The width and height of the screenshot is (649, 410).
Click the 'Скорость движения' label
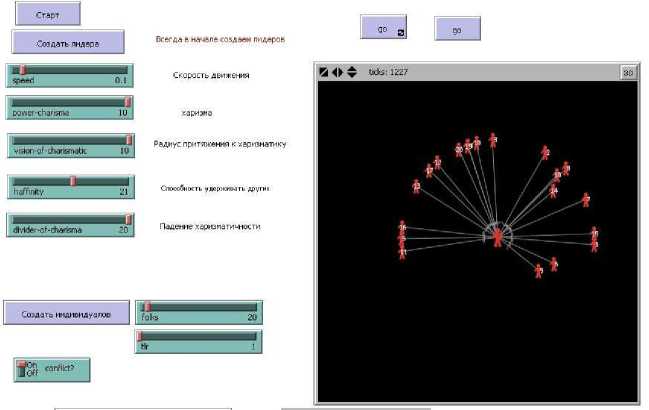[211, 75]
